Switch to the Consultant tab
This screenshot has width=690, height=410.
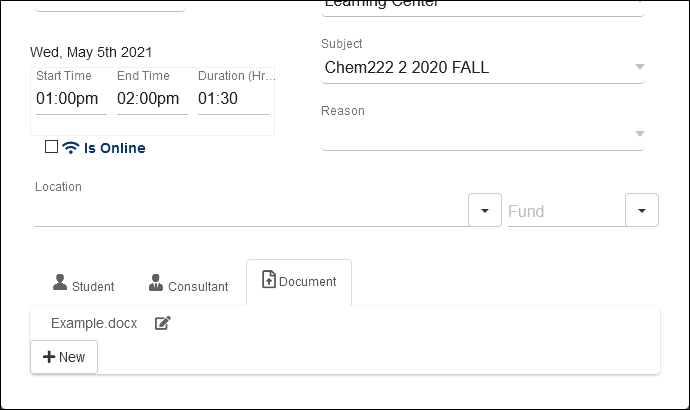coord(188,285)
